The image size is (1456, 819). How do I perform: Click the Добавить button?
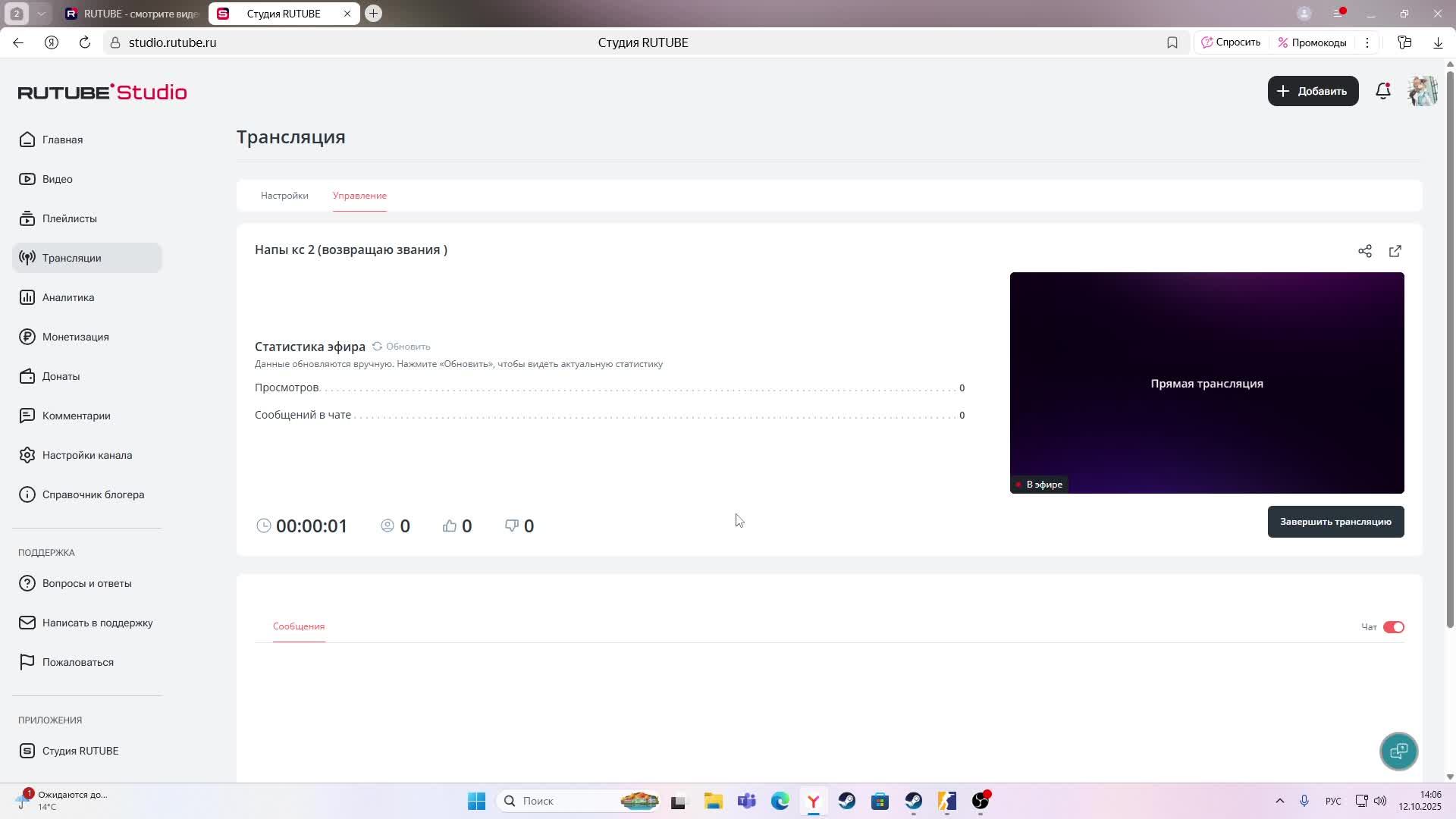(x=1313, y=91)
